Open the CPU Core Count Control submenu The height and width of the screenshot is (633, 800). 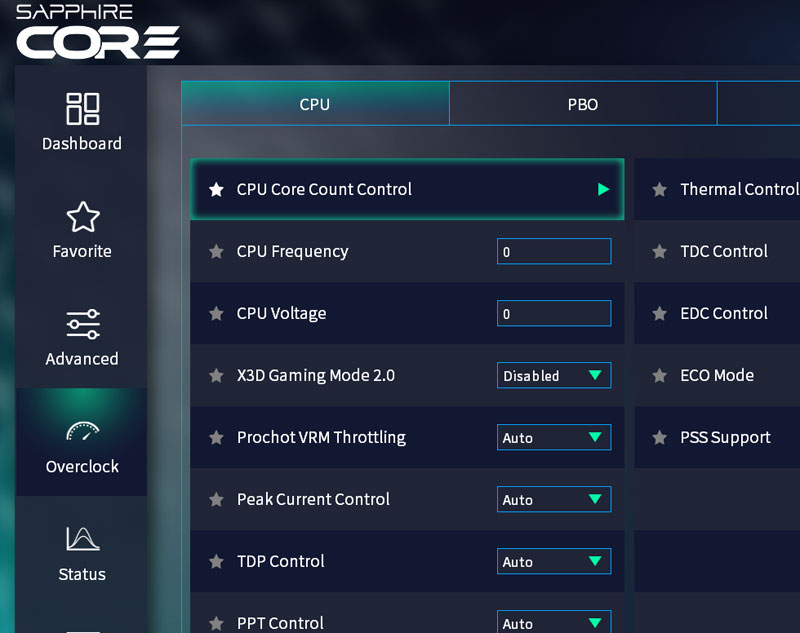click(x=603, y=189)
